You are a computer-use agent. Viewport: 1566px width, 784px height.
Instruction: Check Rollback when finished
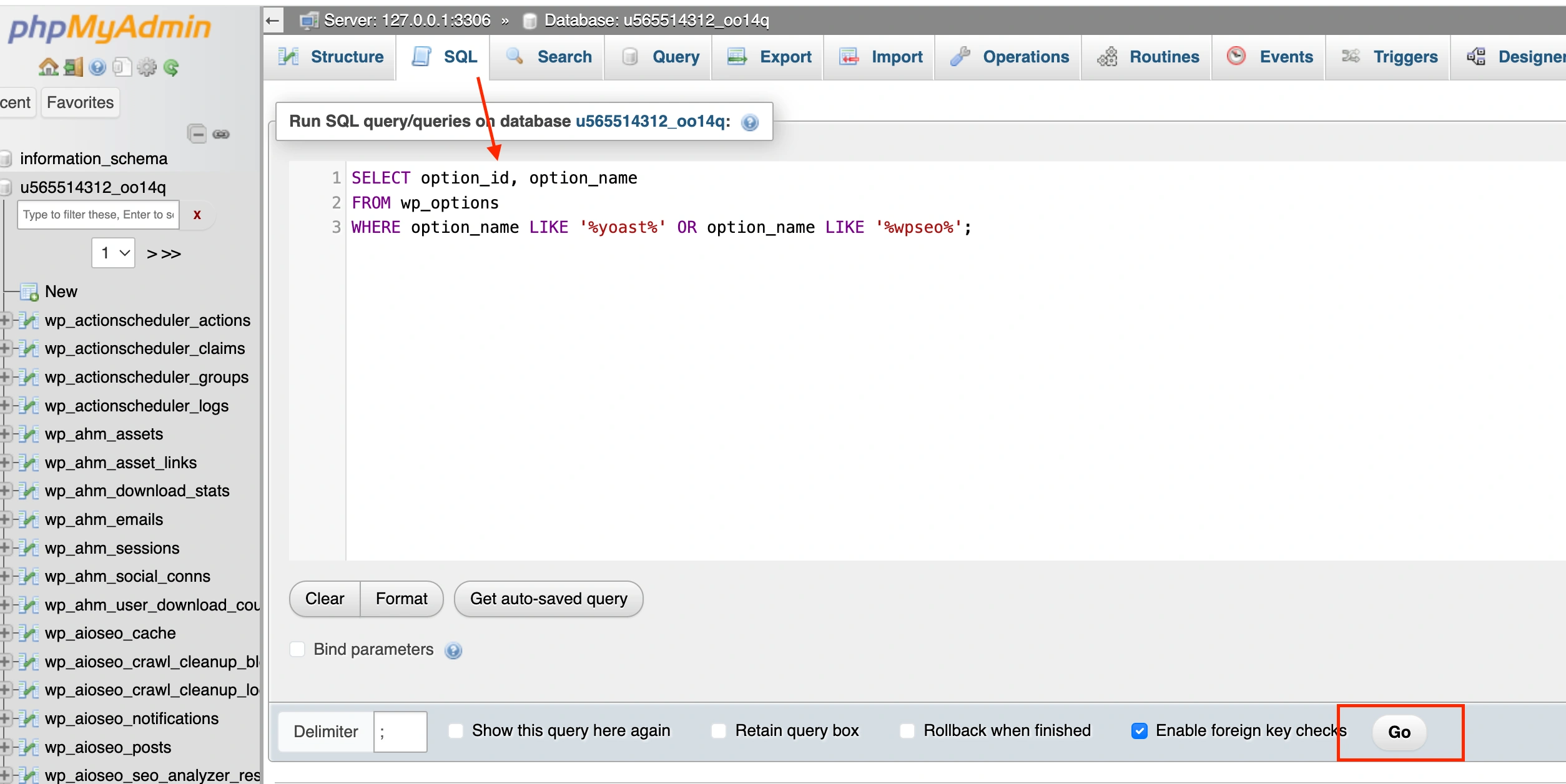click(907, 730)
